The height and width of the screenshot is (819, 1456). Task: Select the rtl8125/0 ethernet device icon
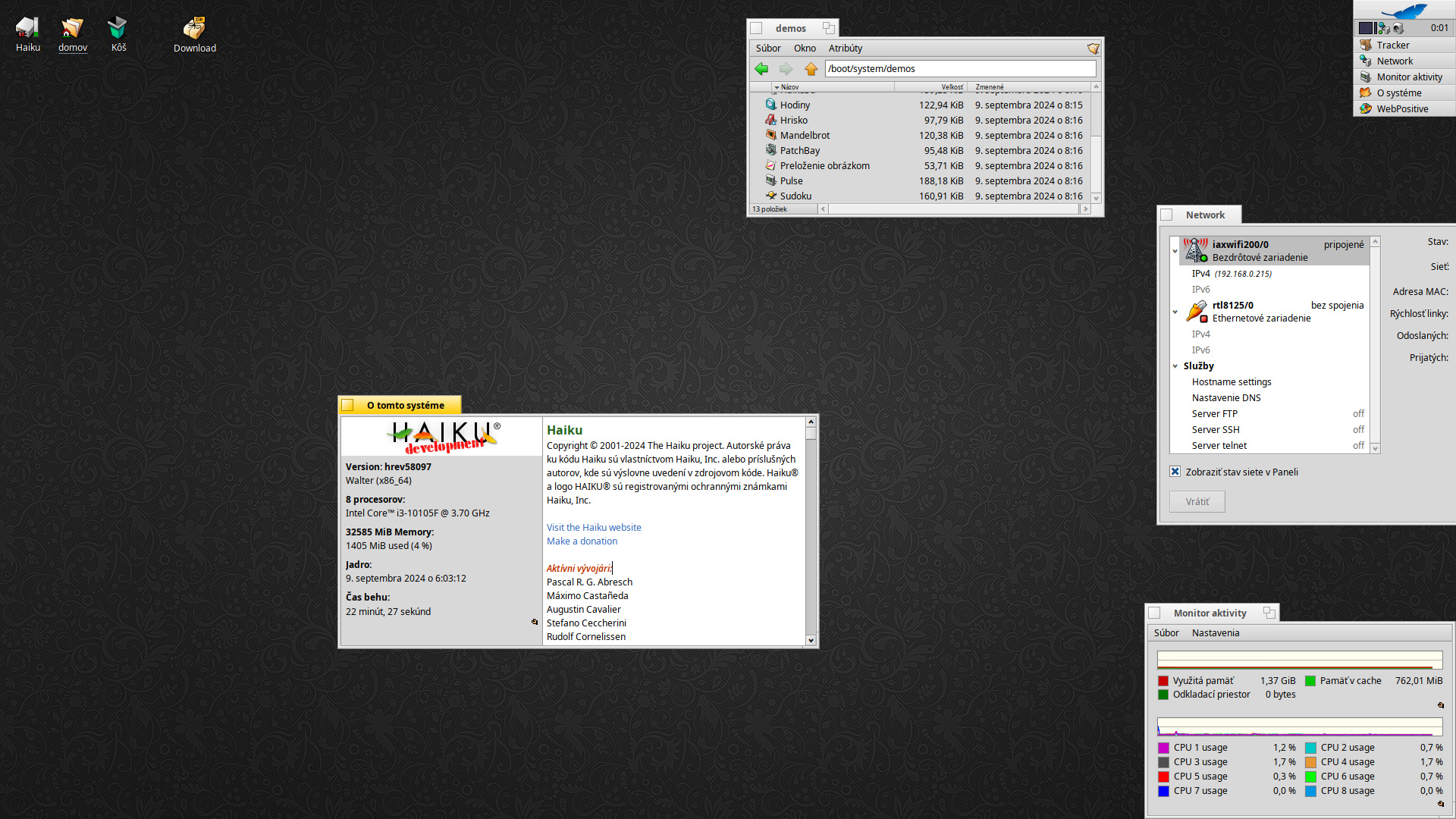click(x=1196, y=311)
